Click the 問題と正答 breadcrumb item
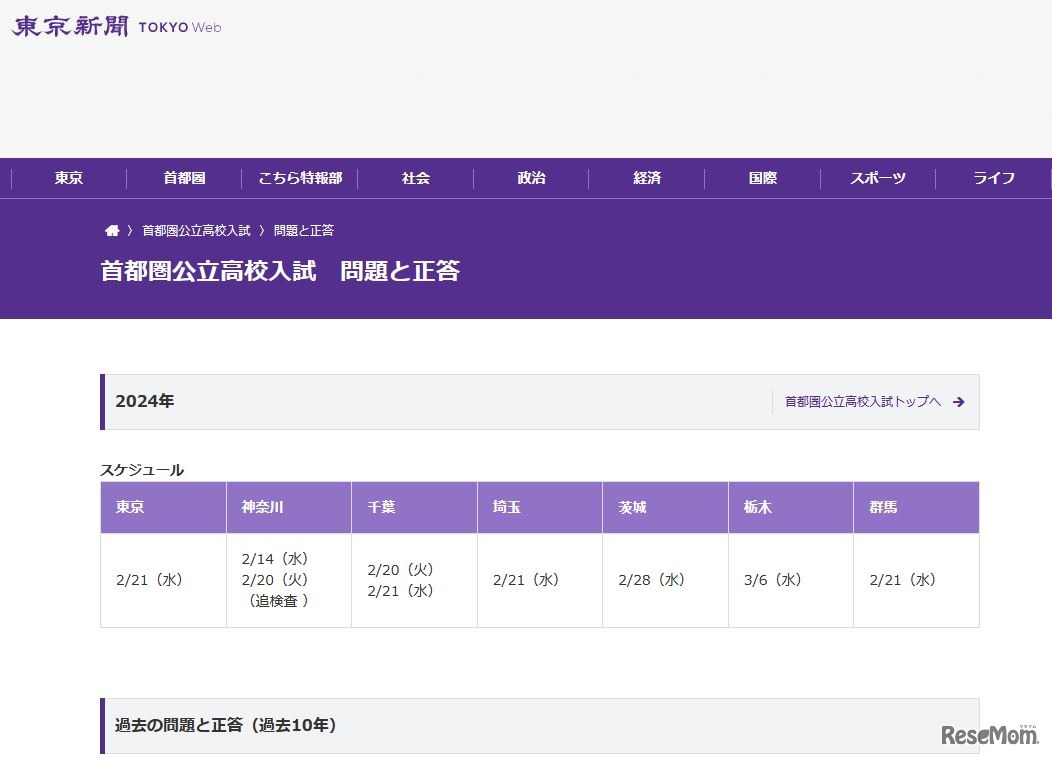 pos(304,231)
